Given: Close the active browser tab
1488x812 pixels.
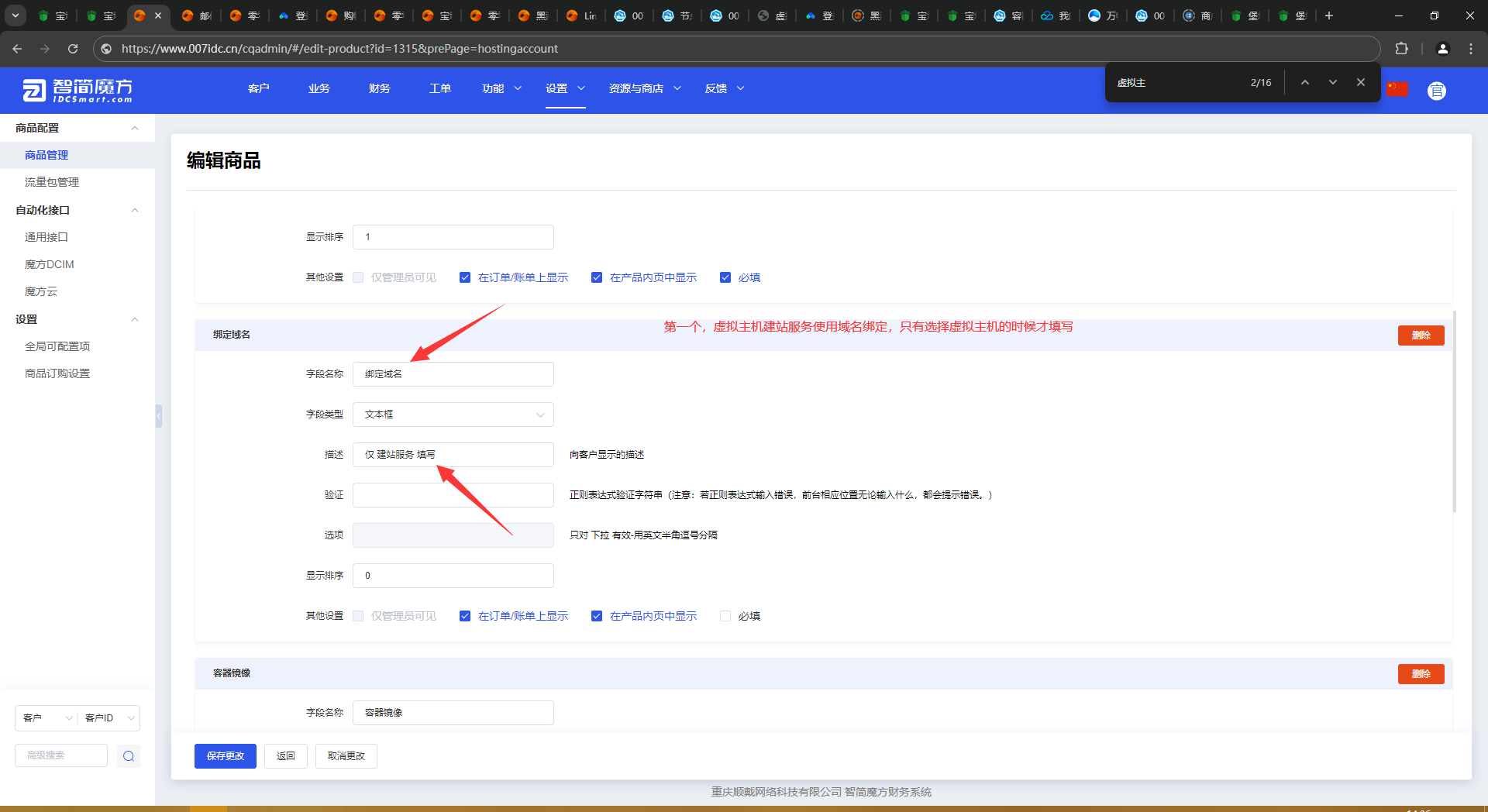Looking at the screenshot, I should click(158, 15).
